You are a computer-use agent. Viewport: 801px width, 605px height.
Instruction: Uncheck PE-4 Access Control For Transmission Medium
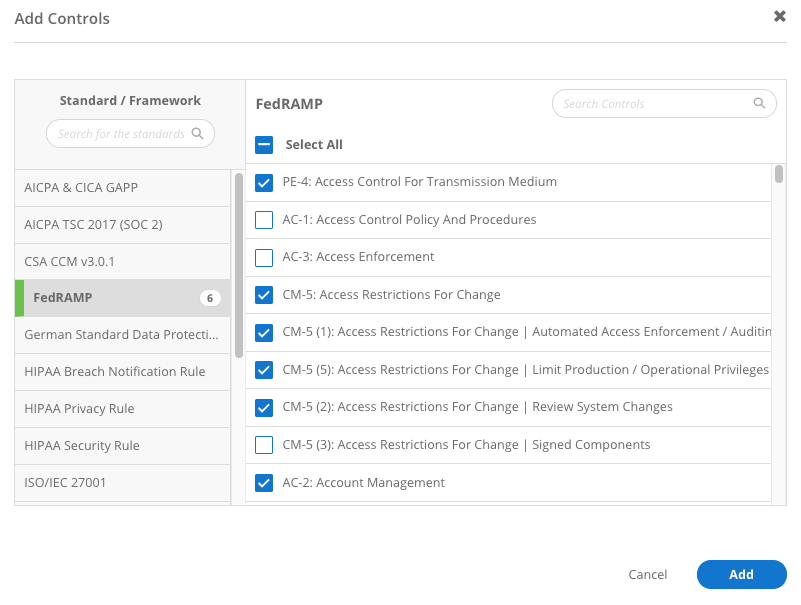(264, 182)
